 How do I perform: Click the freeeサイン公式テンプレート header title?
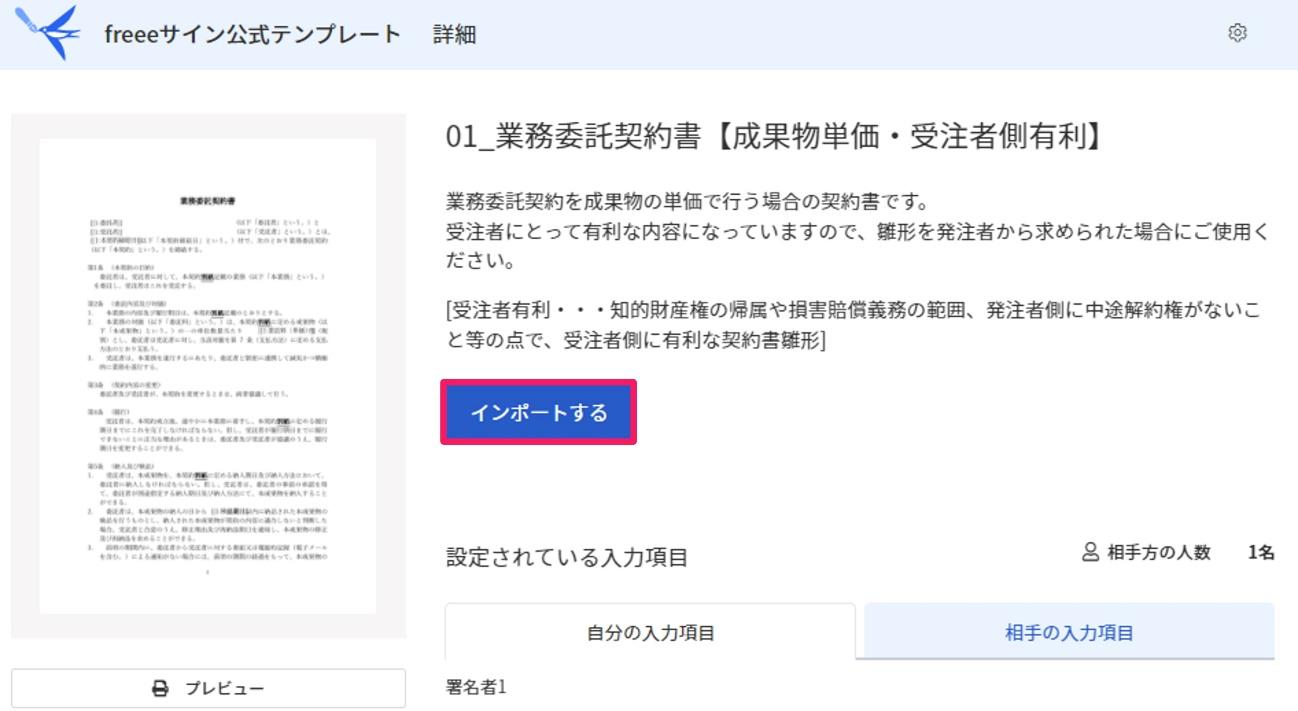click(252, 34)
